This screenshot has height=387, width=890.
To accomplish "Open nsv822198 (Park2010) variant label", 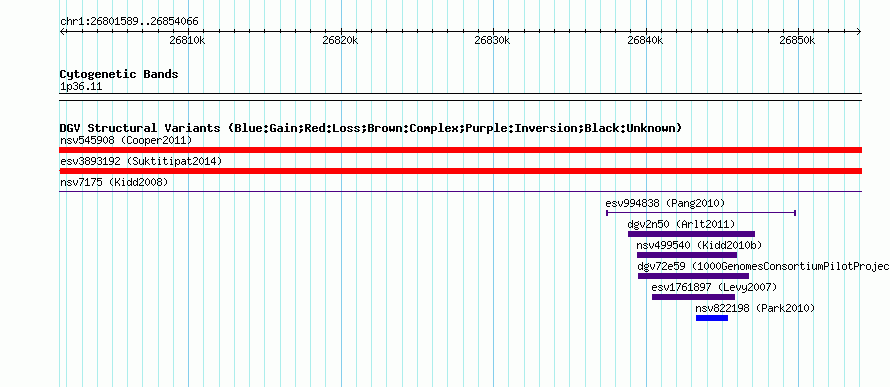I will coord(755,308).
